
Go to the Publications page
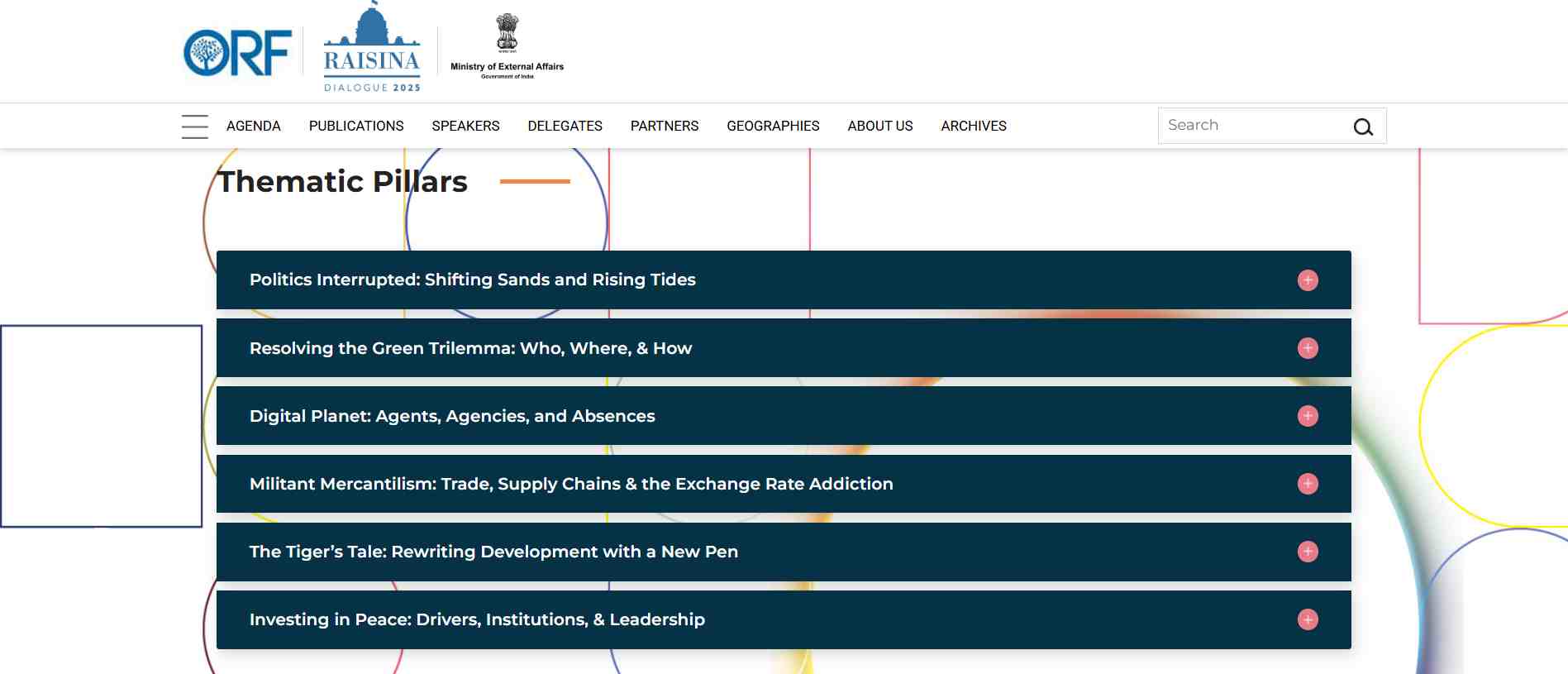click(356, 126)
